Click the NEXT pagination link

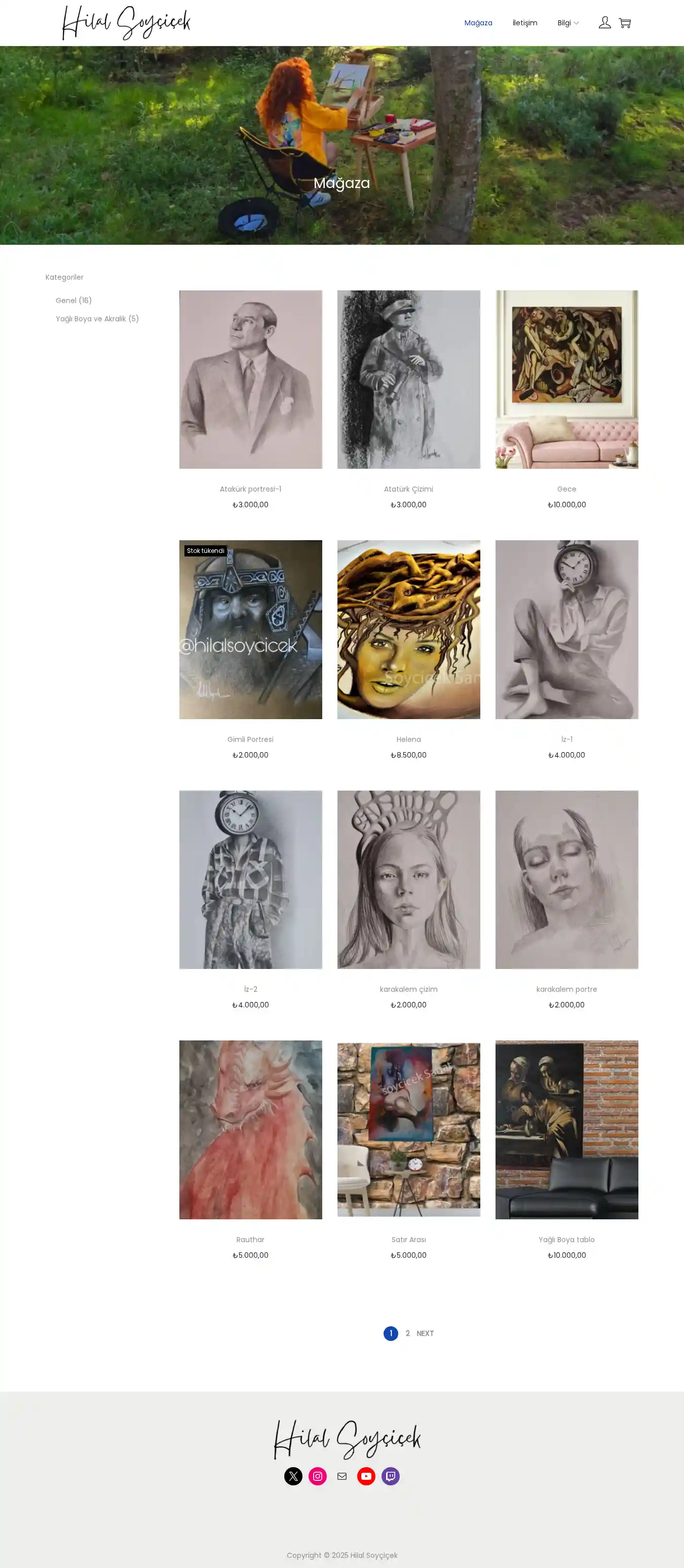point(426,1334)
